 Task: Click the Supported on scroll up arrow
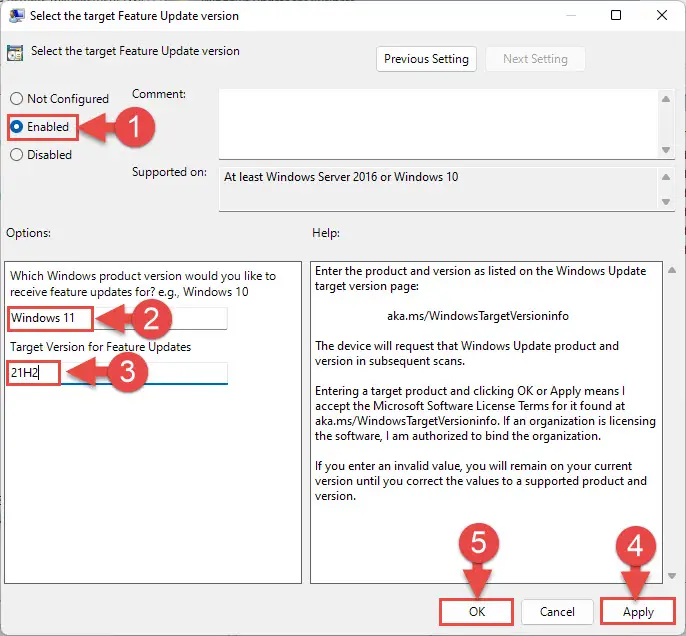(666, 176)
